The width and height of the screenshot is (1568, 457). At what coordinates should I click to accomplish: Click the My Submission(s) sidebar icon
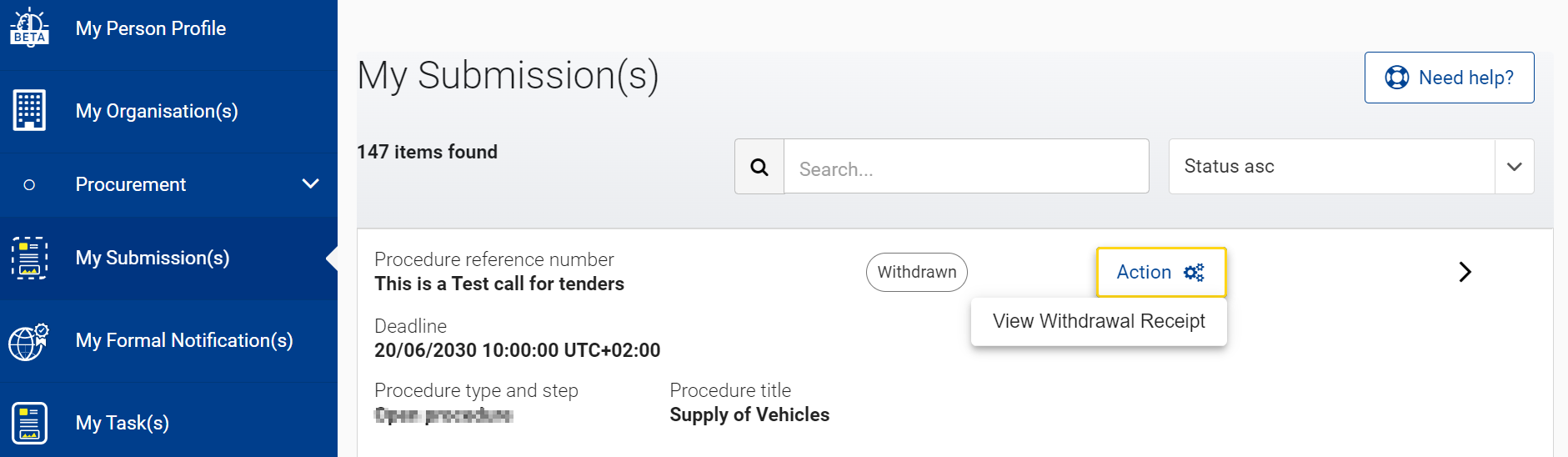point(29,258)
